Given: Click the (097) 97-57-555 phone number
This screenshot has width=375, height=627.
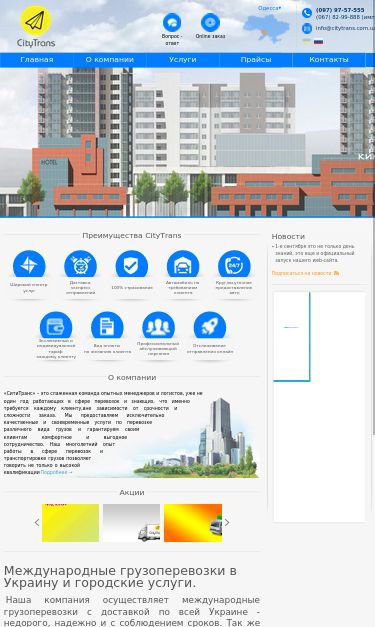Looking at the screenshot, I should click(340, 10).
